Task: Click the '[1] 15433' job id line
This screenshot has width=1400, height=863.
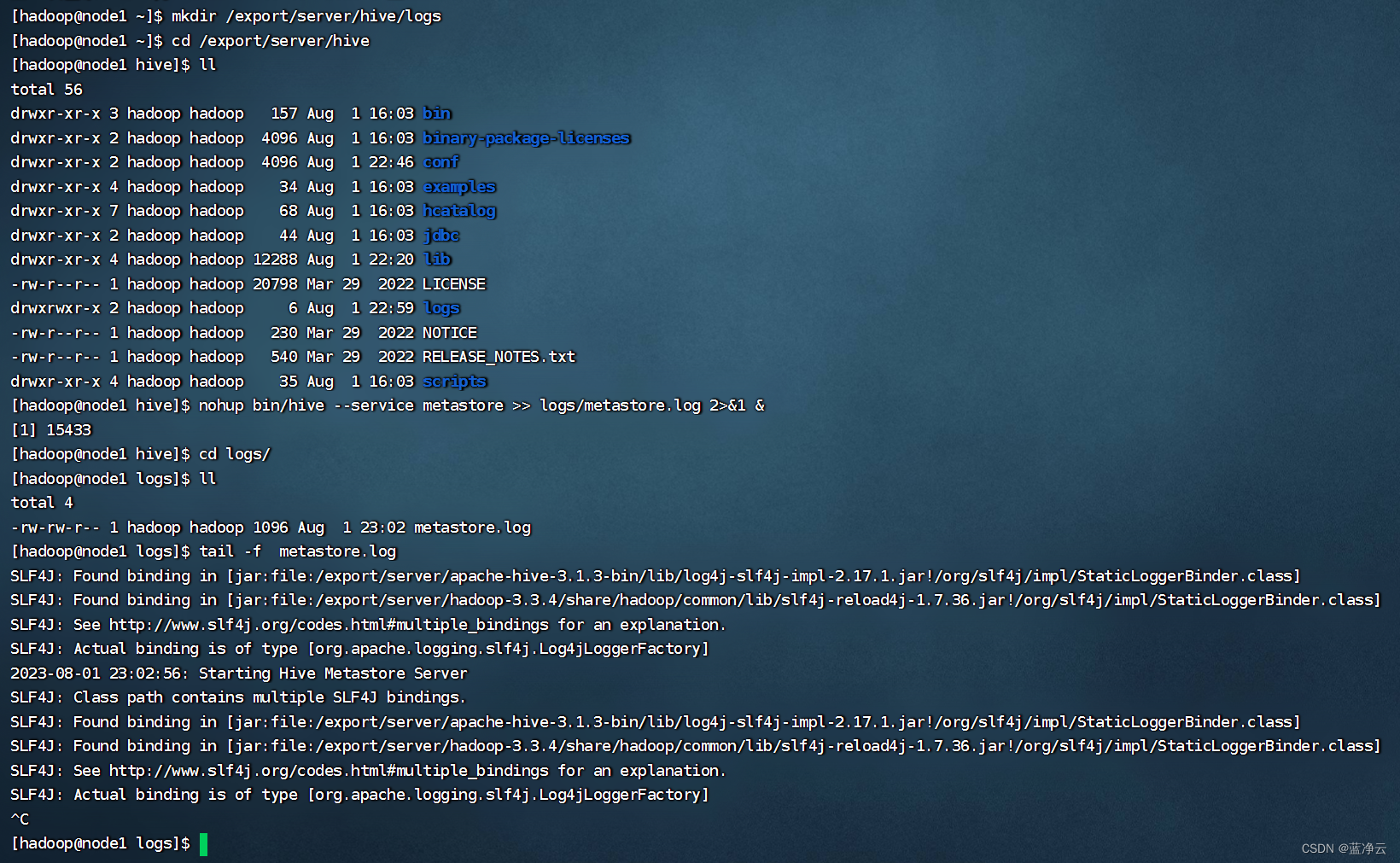Action: [x=51, y=430]
